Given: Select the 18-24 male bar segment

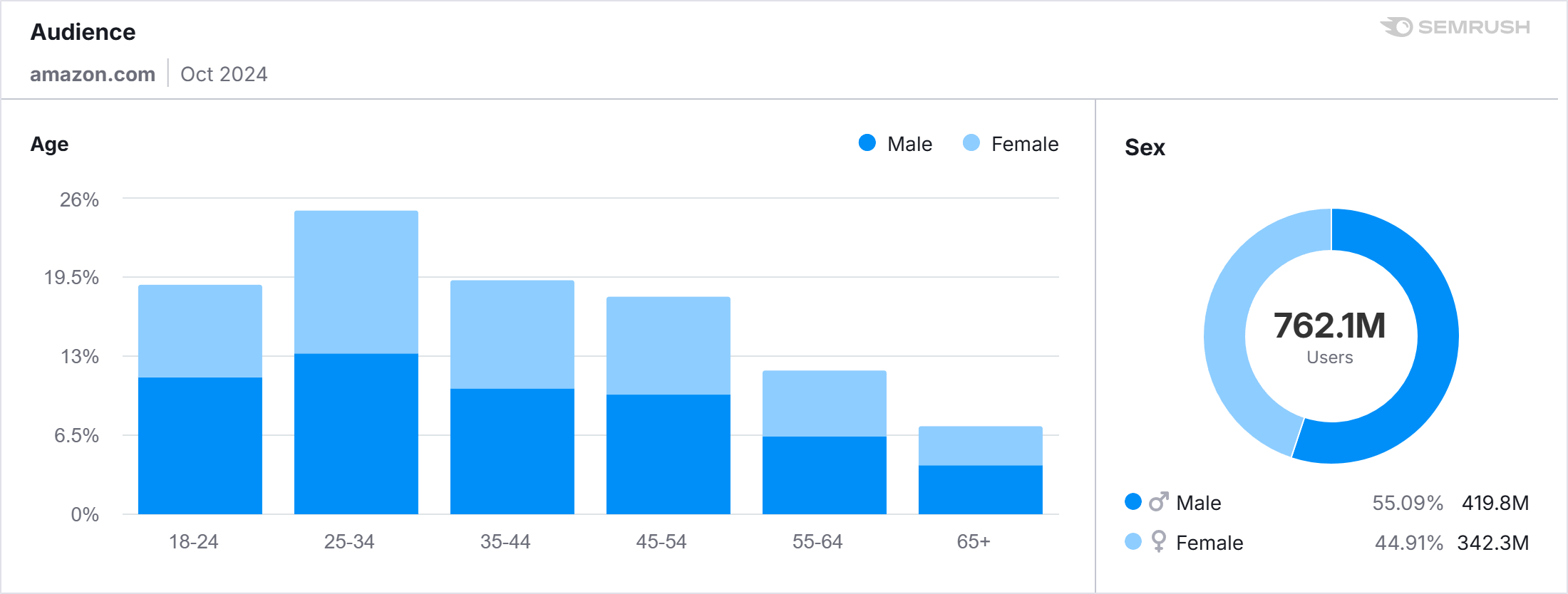Looking at the screenshot, I should click(200, 445).
